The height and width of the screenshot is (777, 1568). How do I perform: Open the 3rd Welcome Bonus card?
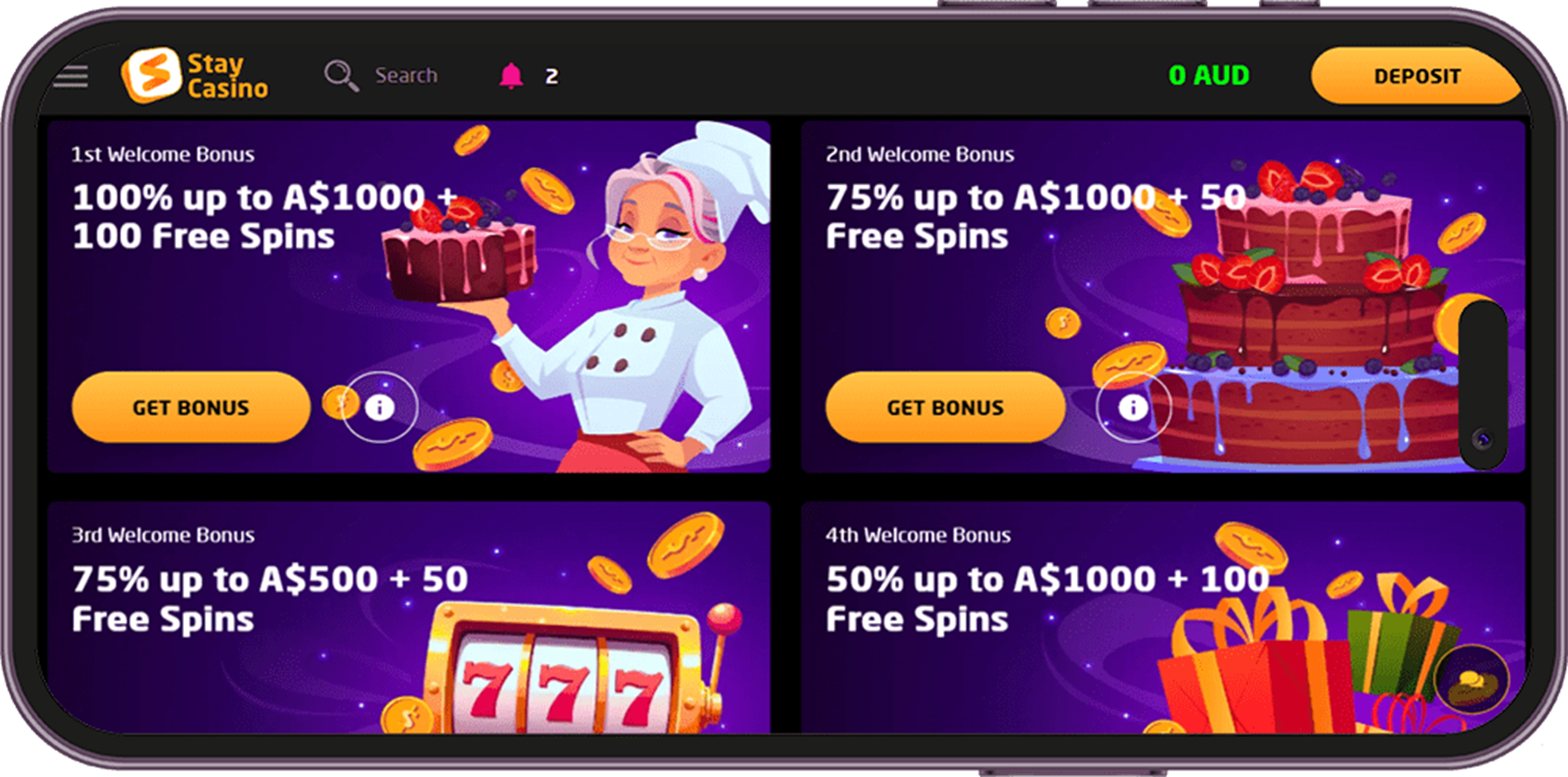click(x=409, y=617)
